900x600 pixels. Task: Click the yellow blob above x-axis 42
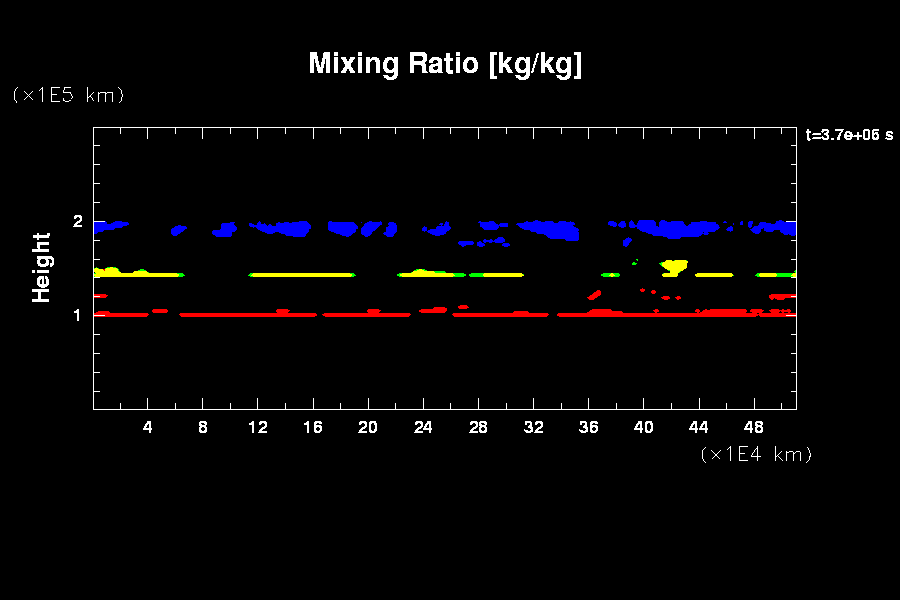[673, 266]
